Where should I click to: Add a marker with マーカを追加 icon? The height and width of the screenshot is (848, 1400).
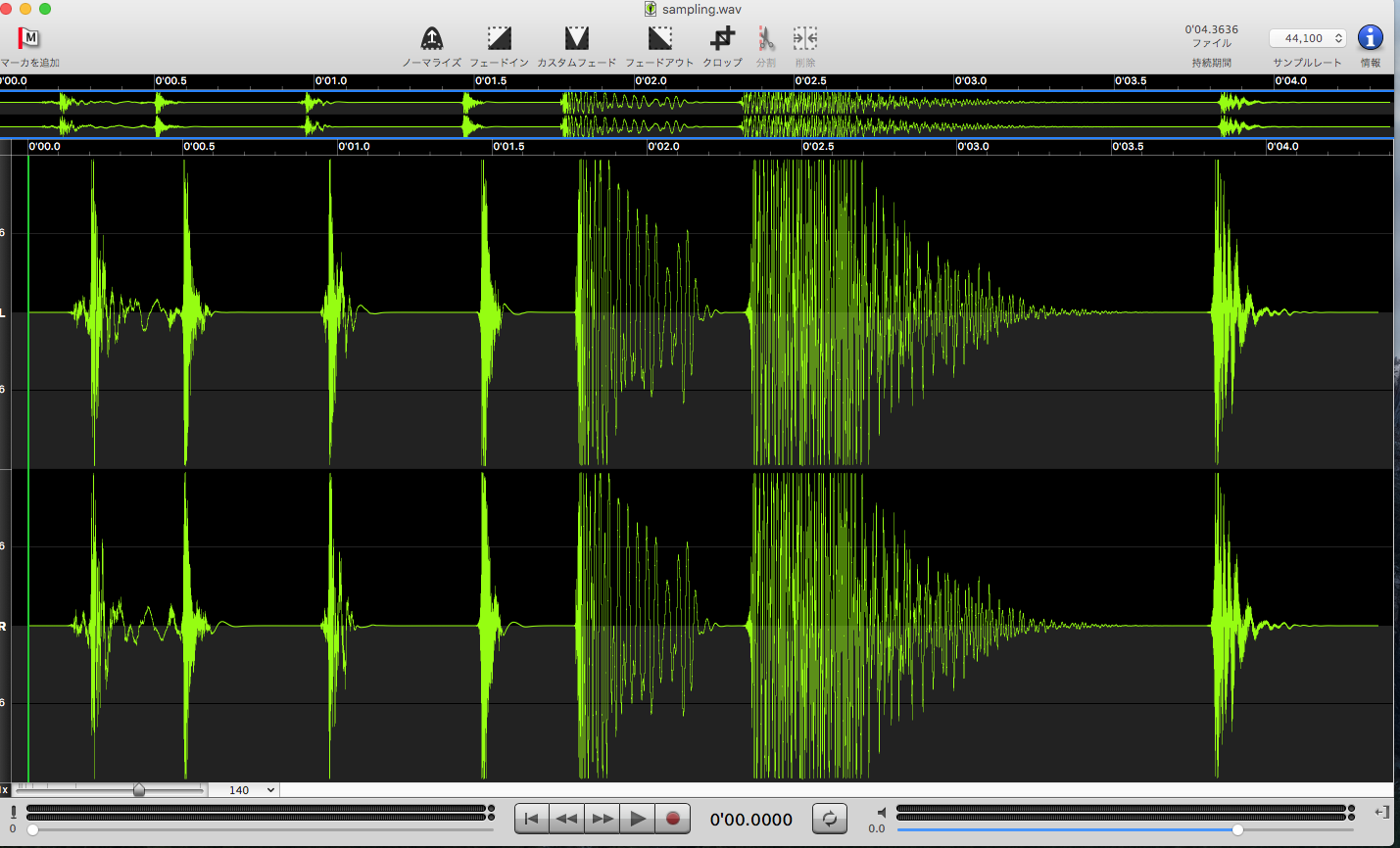coord(29,39)
